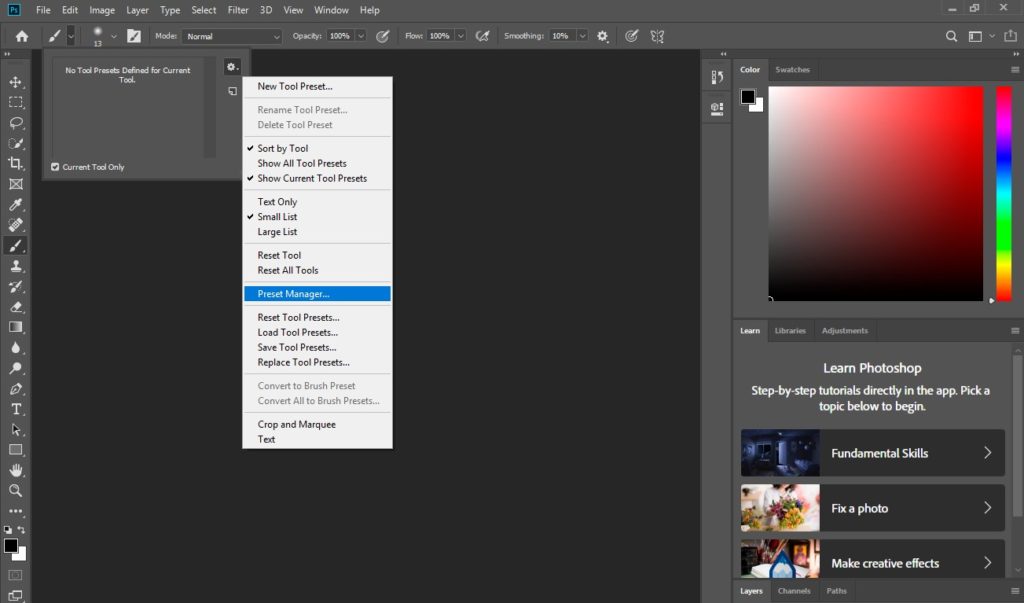Select the Lasso tool
The image size is (1024, 603).
click(16, 123)
